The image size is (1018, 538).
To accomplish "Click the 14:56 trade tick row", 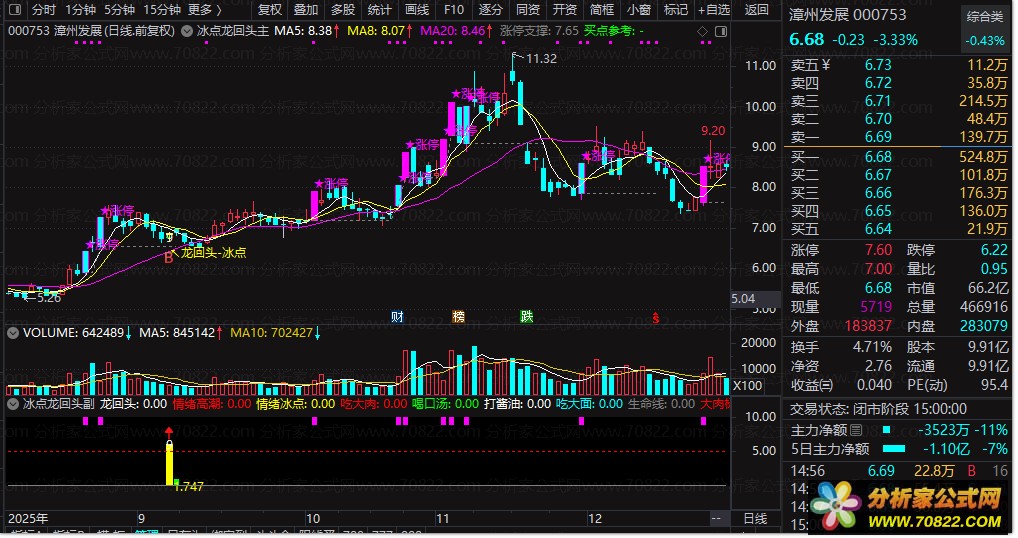I will coord(899,471).
